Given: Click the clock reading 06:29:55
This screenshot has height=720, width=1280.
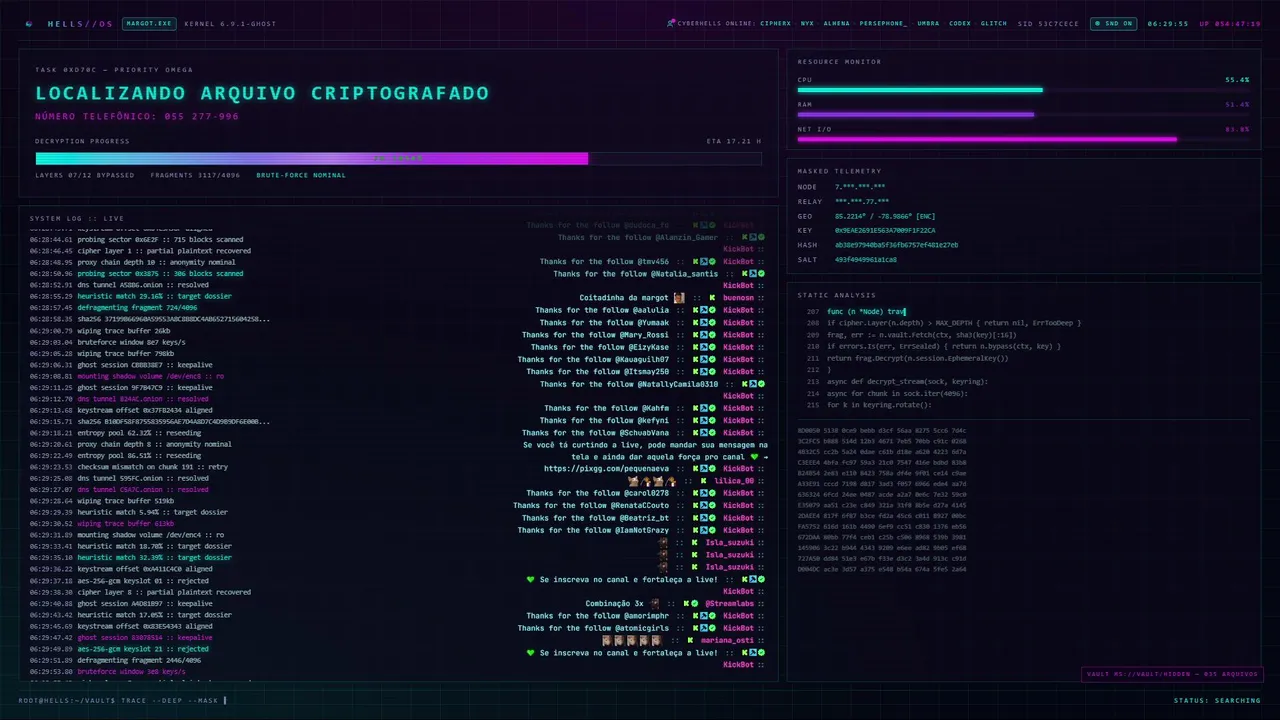Looking at the screenshot, I should click(x=1168, y=23).
